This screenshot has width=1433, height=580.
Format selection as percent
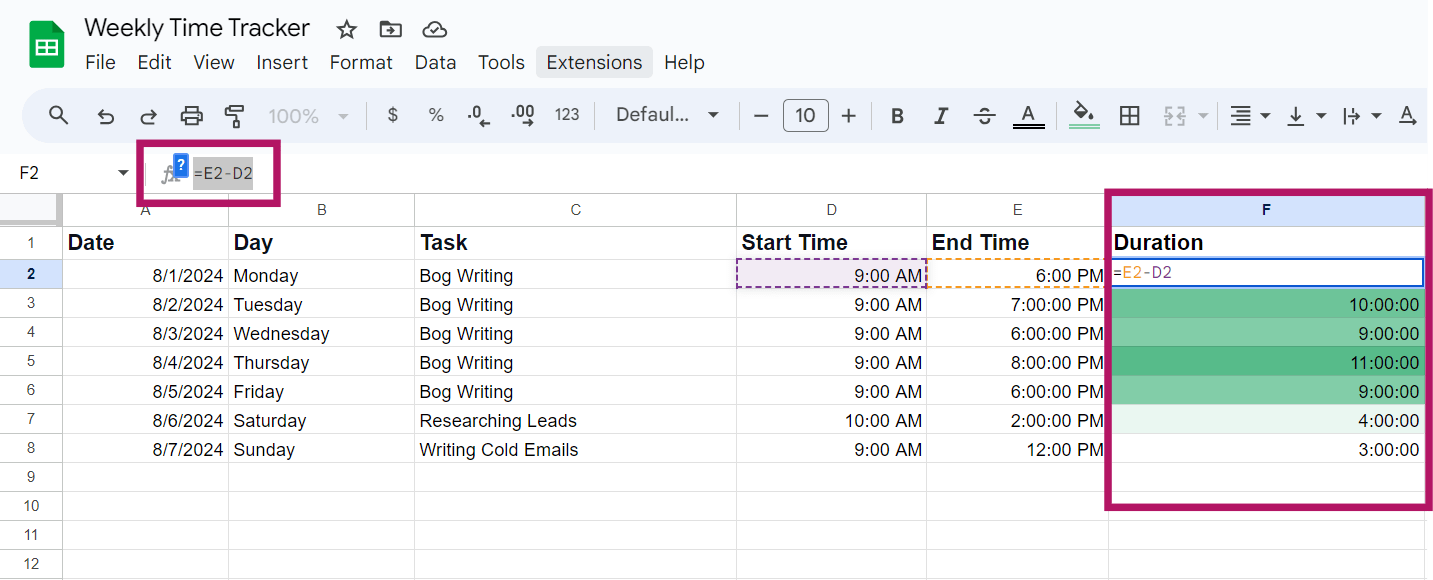pos(436,115)
